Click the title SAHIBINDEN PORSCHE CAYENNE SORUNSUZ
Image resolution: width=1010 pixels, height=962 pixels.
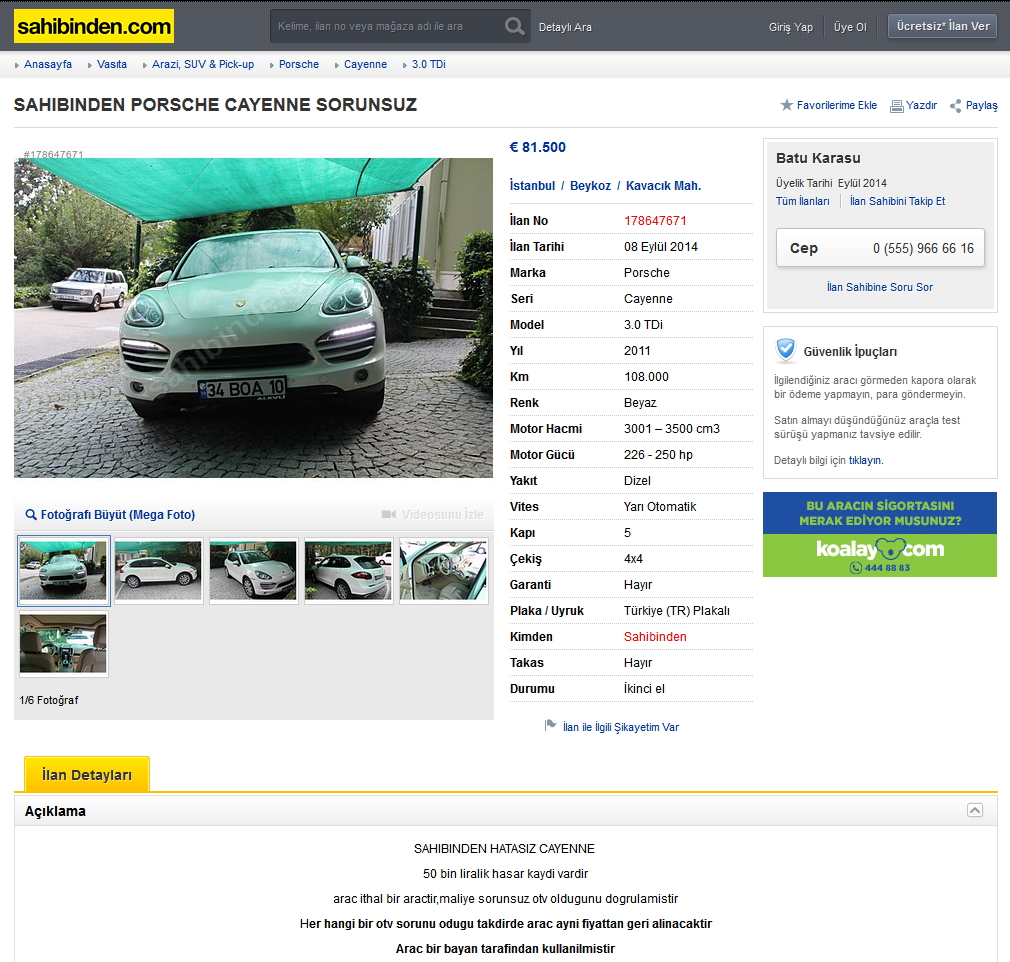pyautogui.click(x=215, y=104)
